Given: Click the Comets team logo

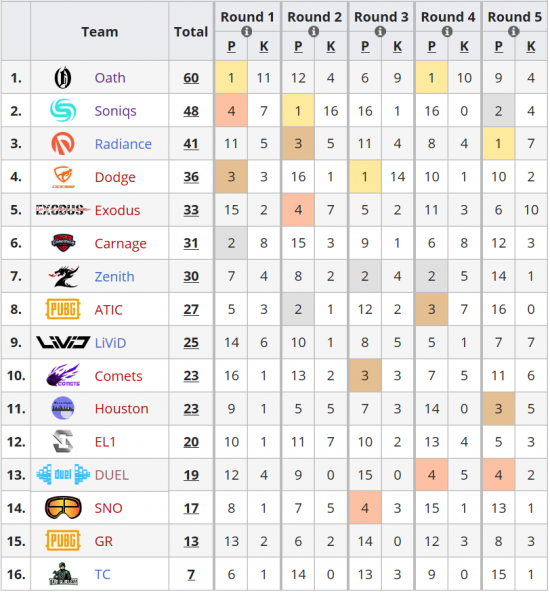Looking at the screenshot, I should [x=63, y=375].
